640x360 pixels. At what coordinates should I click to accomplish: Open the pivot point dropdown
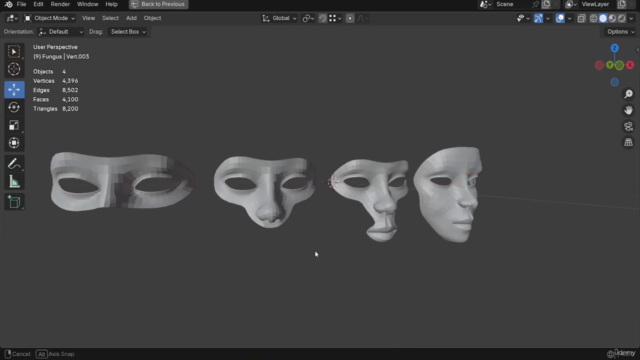click(x=308, y=18)
